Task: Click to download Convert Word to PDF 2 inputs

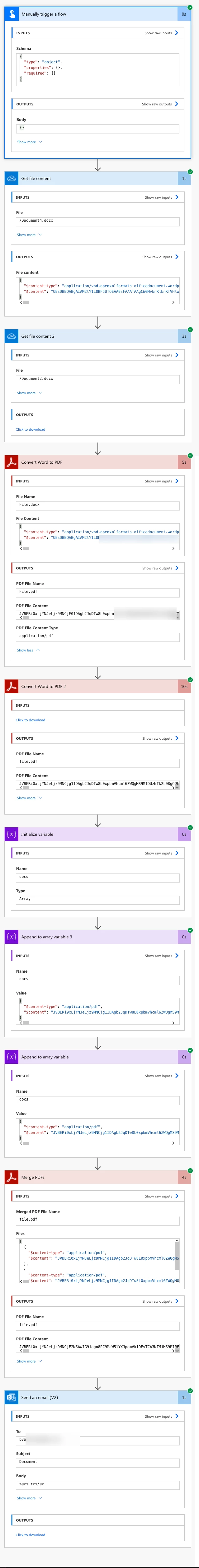Action: click(x=31, y=720)
